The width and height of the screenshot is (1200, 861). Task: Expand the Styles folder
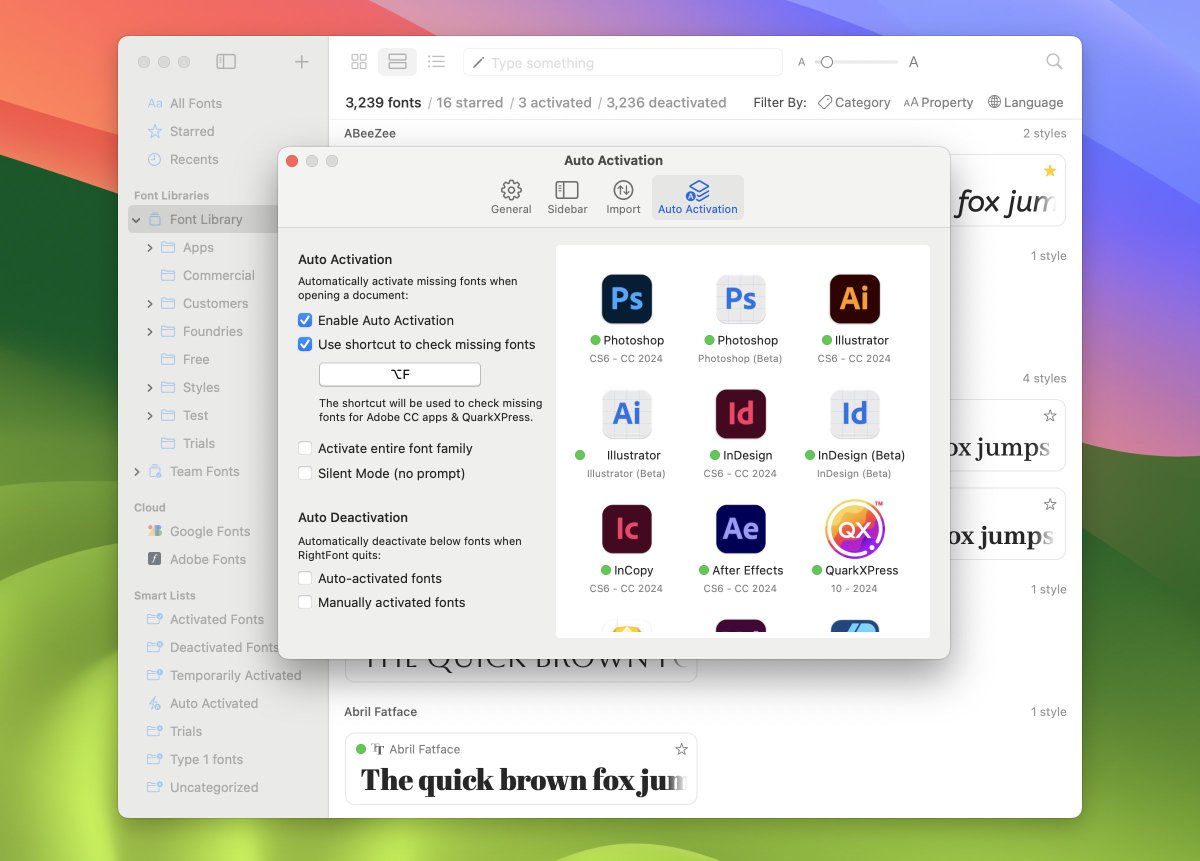150,387
